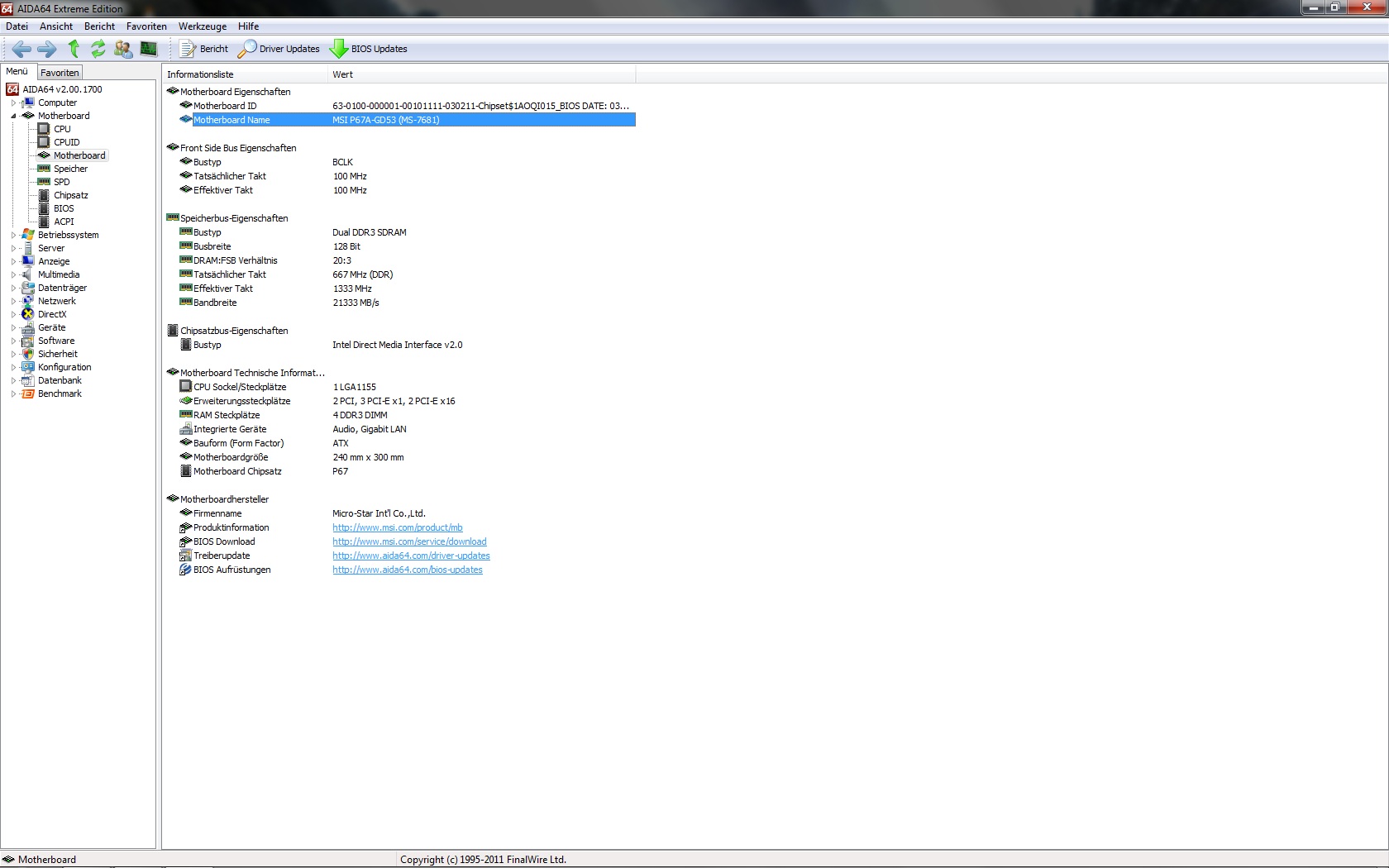Screen dimensions: 1389x868
Task: Click the Wert column header
Action: (x=482, y=74)
